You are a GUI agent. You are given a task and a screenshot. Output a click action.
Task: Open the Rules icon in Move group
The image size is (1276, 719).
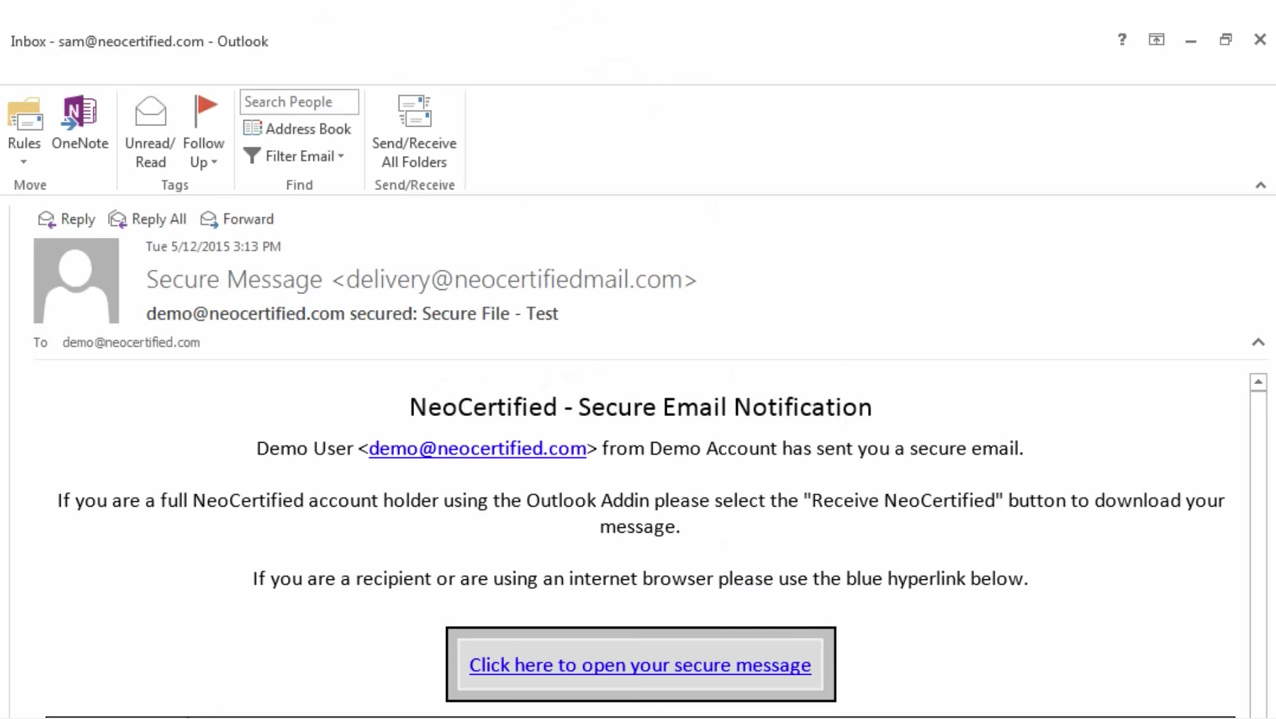tap(24, 114)
